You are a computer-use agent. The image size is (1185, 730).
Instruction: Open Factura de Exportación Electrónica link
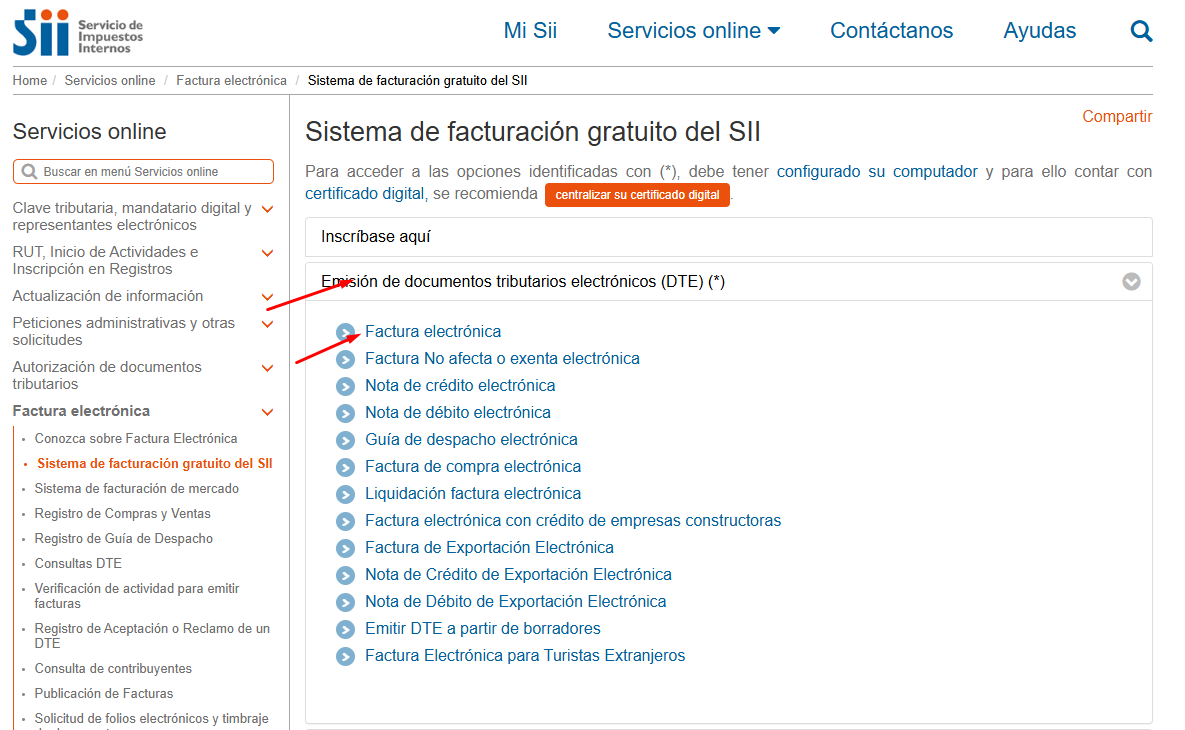[x=490, y=548]
